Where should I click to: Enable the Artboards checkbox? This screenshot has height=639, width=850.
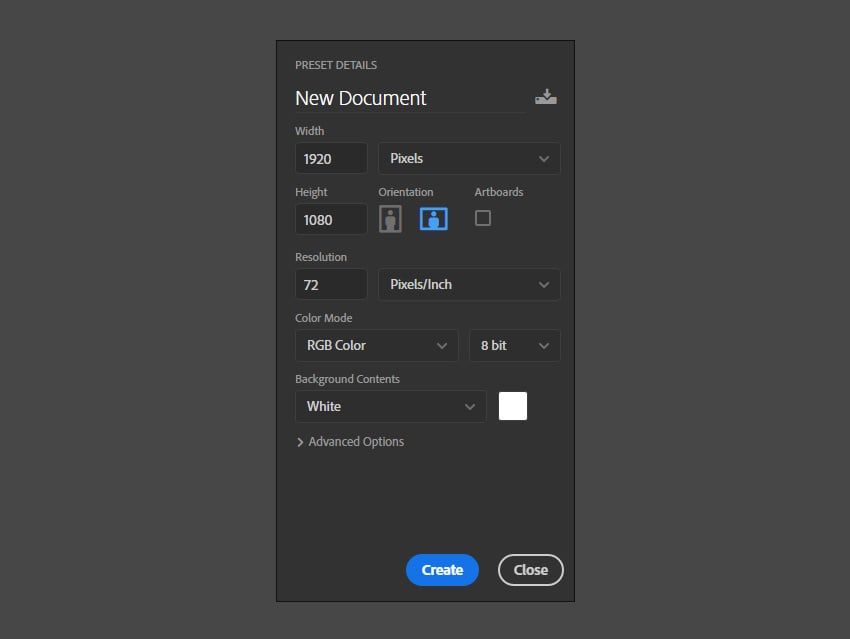(483, 217)
